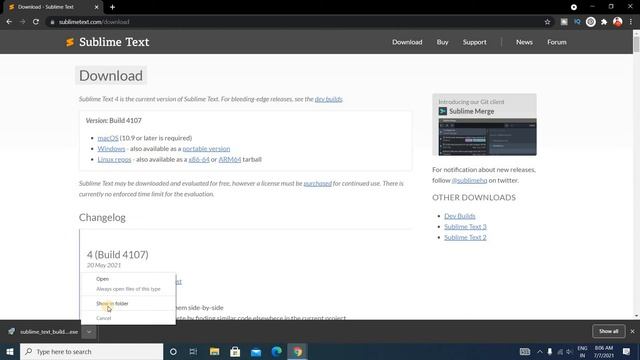Click the portable version link
The width and height of the screenshot is (640, 360).
[206, 149]
